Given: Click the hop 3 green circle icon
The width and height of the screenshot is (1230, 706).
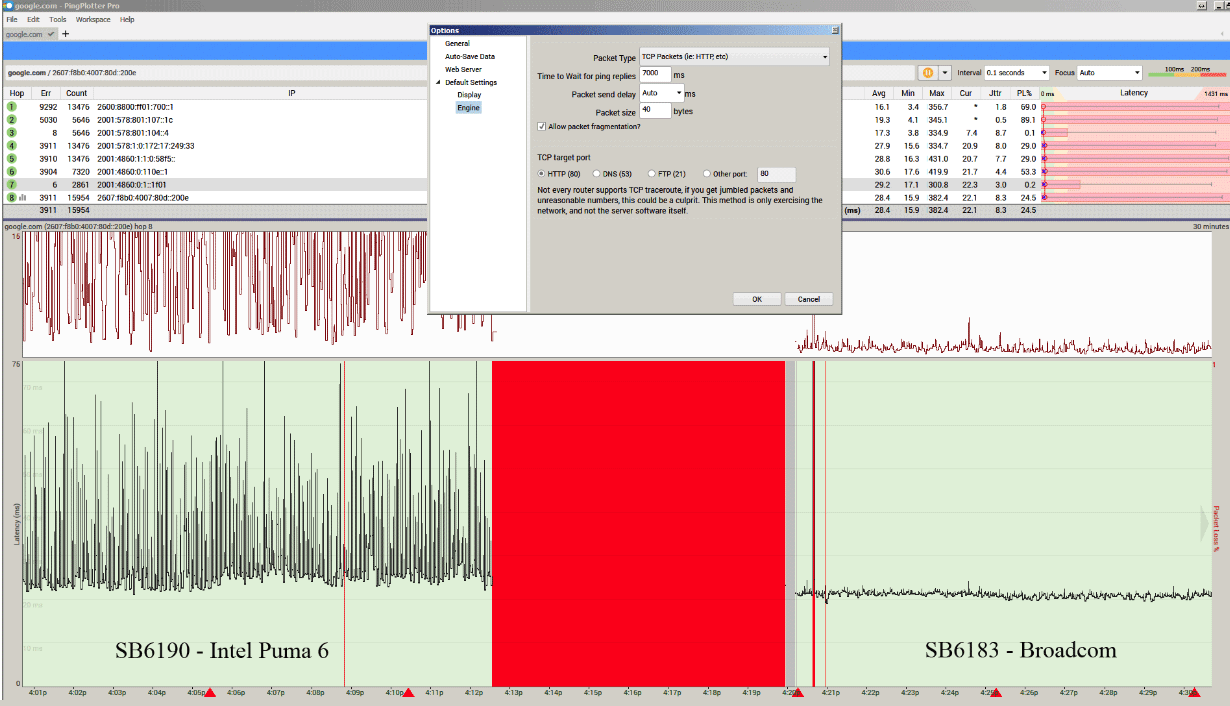Looking at the screenshot, I should 12,132.
